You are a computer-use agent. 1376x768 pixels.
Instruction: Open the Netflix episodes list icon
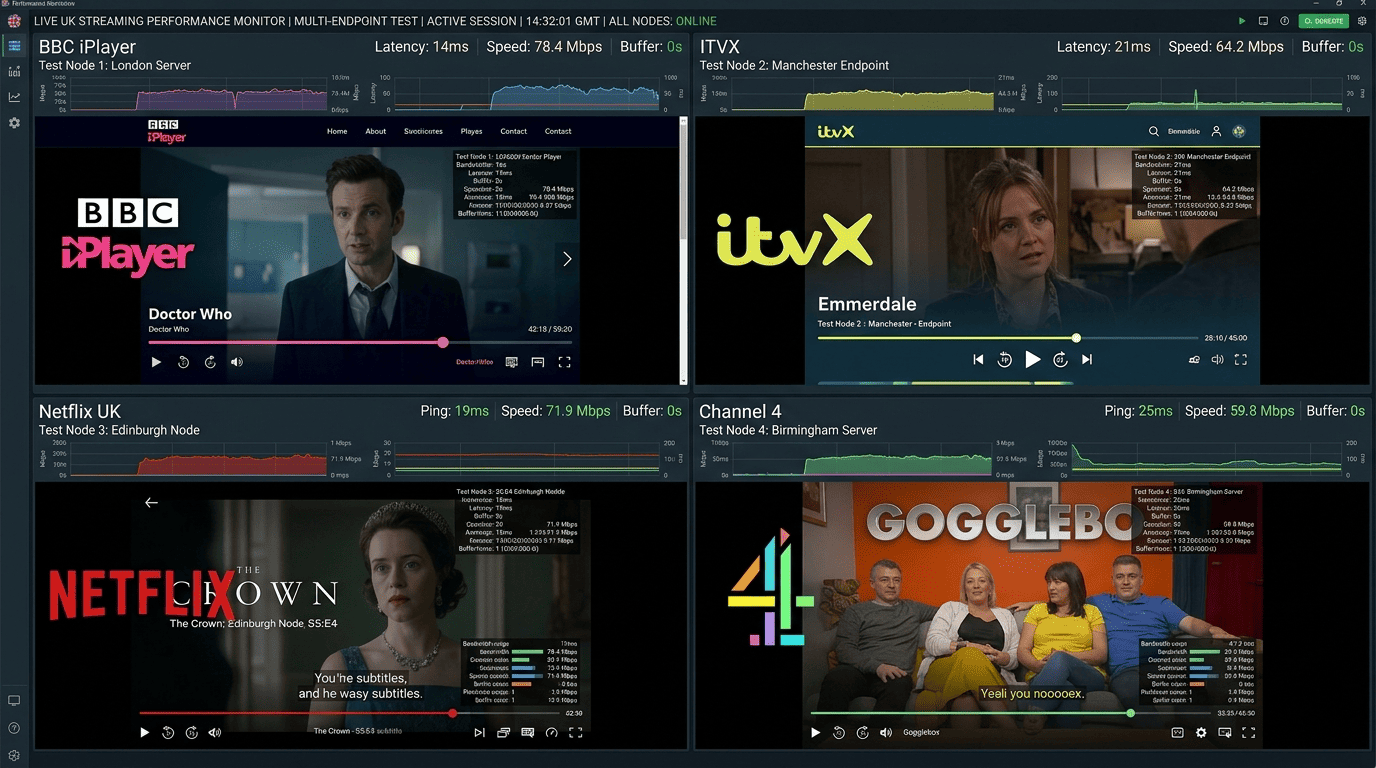pos(503,733)
